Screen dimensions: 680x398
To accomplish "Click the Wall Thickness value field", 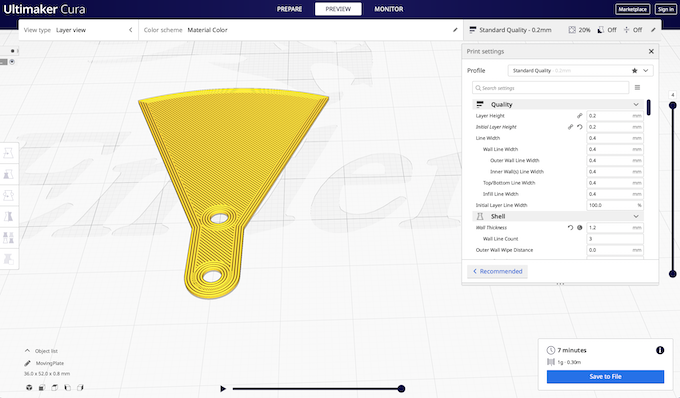I will (x=615, y=228).
